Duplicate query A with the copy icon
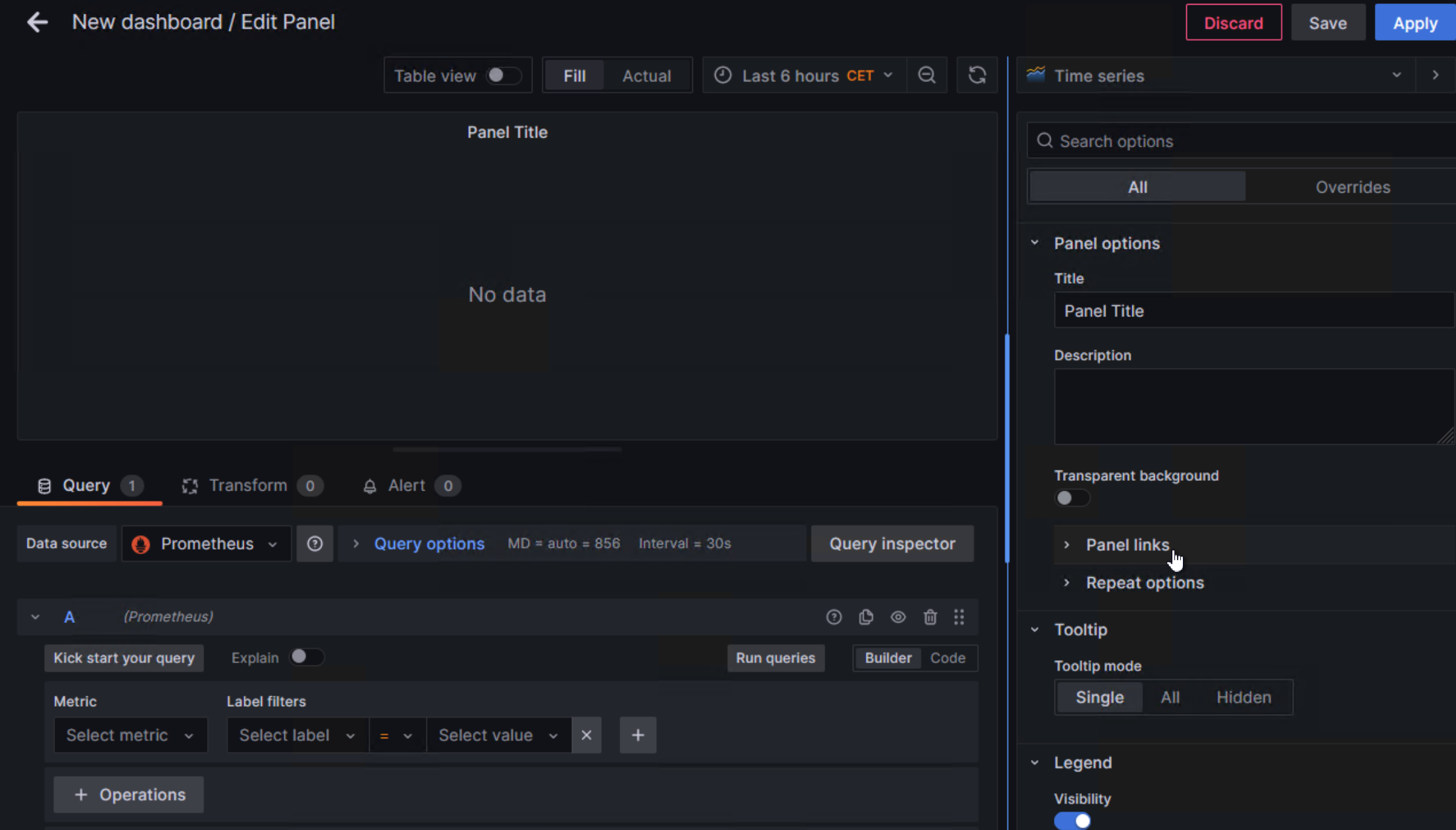The image size is (1456, 830). click(x=866, y=617)
